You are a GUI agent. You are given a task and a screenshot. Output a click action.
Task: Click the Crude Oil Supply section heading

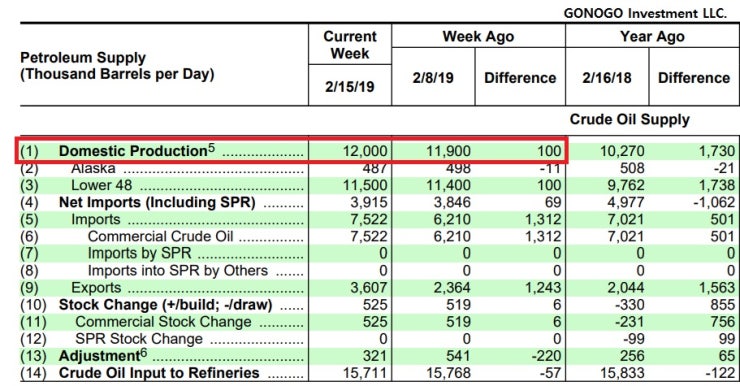(x=630, y=119)
